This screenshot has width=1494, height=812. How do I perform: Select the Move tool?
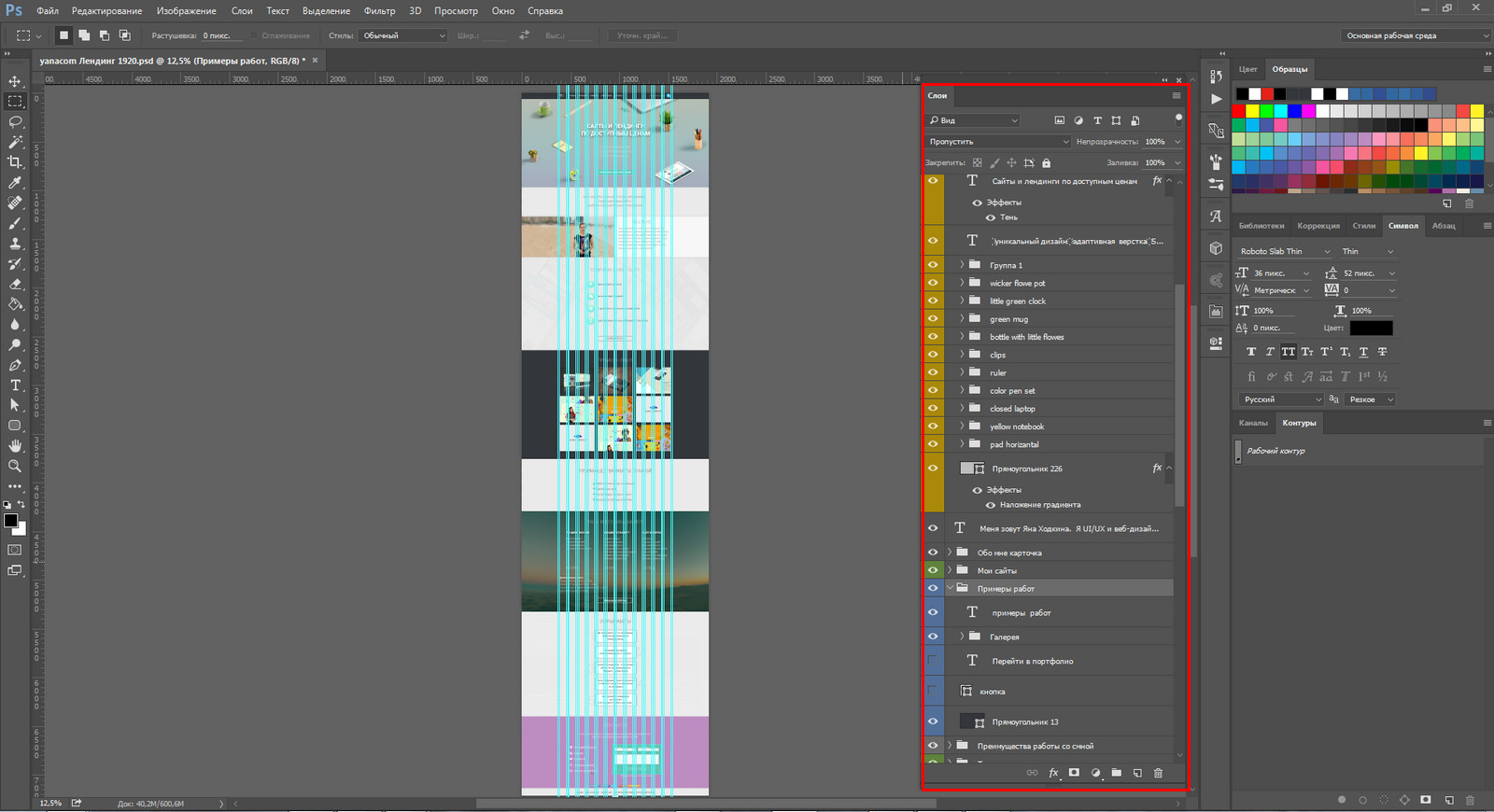click(x=15, y=81)
